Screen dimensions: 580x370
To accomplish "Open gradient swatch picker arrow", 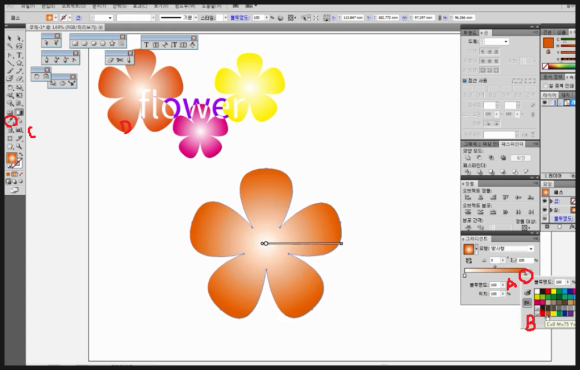I will 476,249.
